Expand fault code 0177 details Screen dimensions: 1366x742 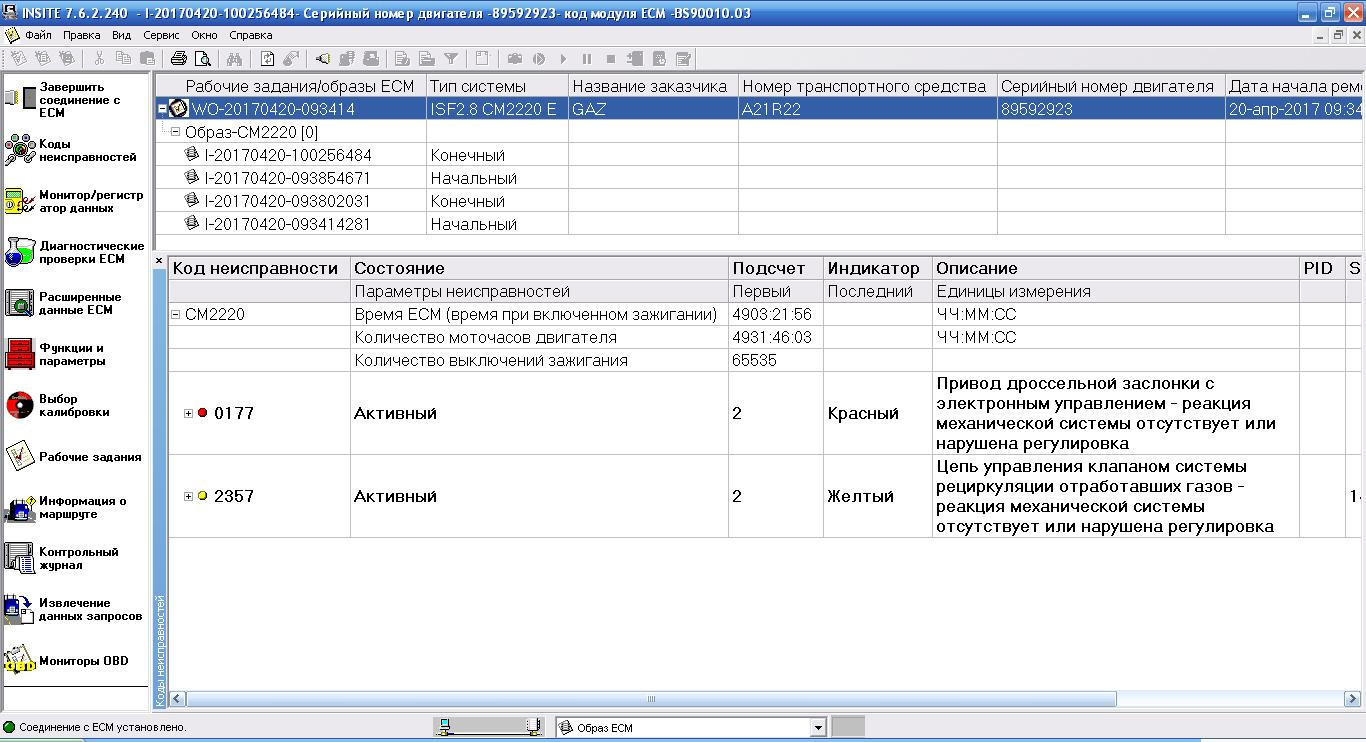pos(188,413)
